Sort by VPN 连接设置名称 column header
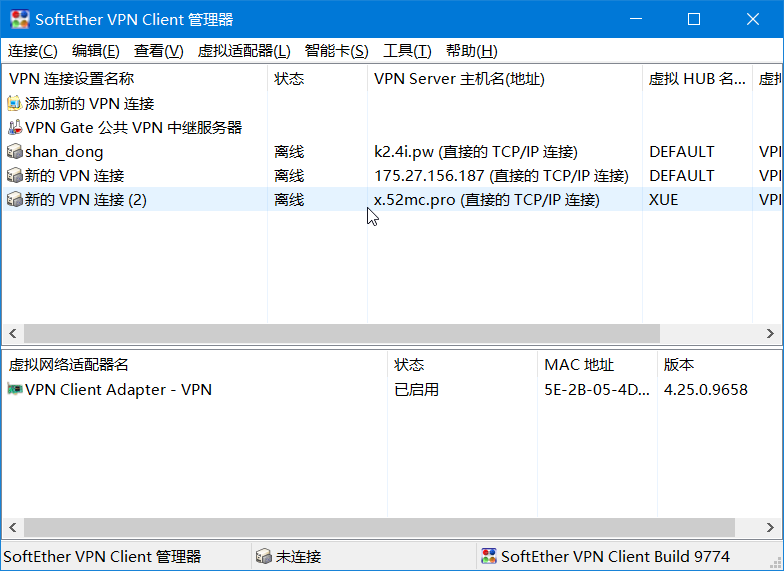 (x=135, y=78)
